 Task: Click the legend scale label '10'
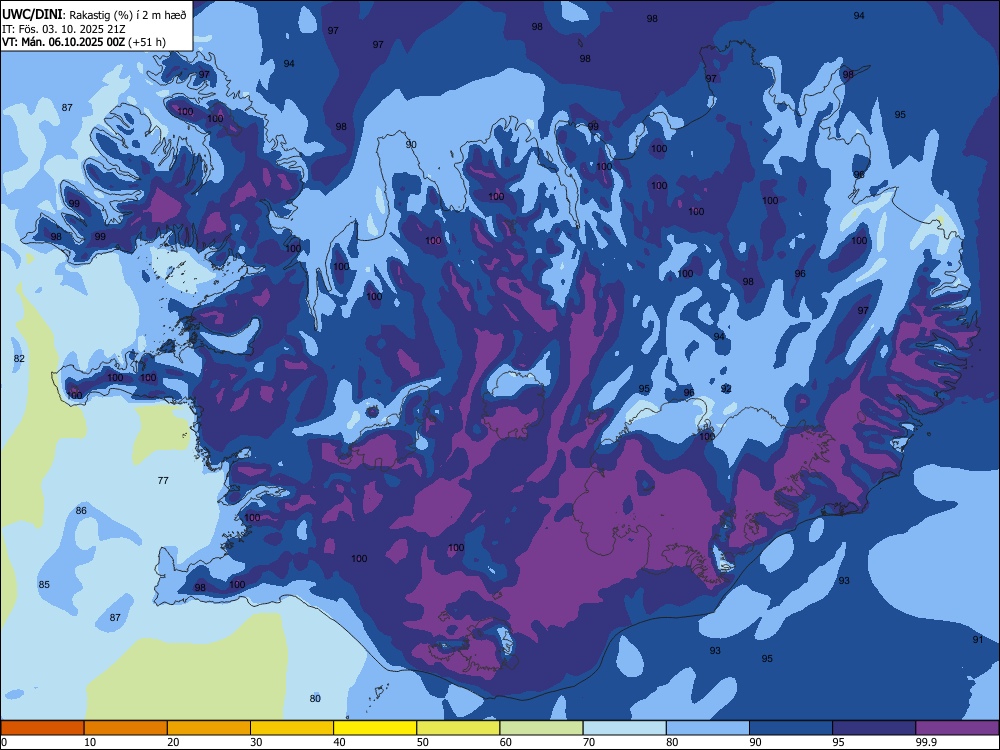pos(90,742)
